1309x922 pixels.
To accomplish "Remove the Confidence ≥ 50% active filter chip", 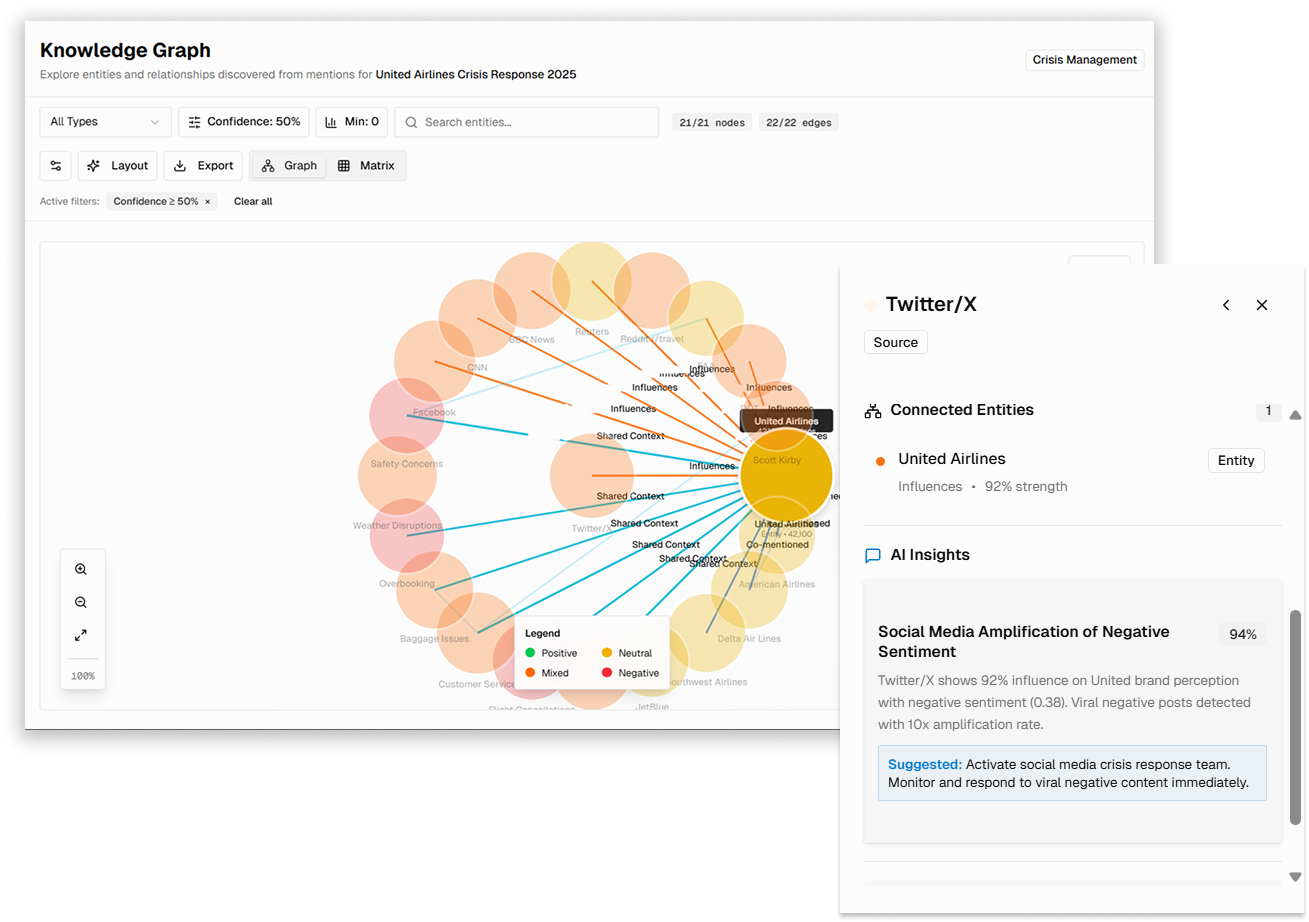I will 208,201.
